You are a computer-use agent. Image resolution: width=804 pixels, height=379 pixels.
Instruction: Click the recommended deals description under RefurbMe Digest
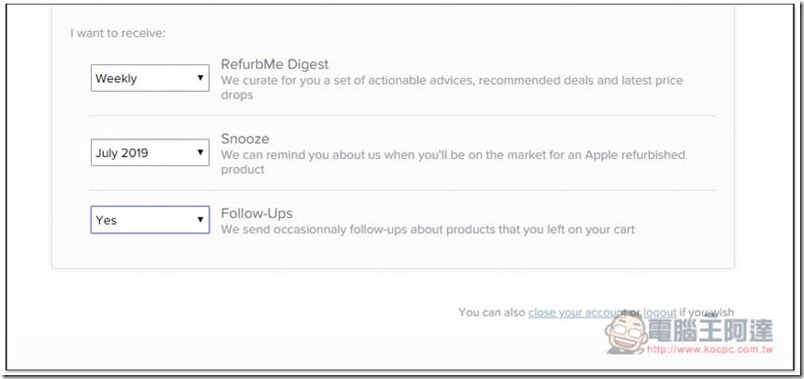coord(452,88)
